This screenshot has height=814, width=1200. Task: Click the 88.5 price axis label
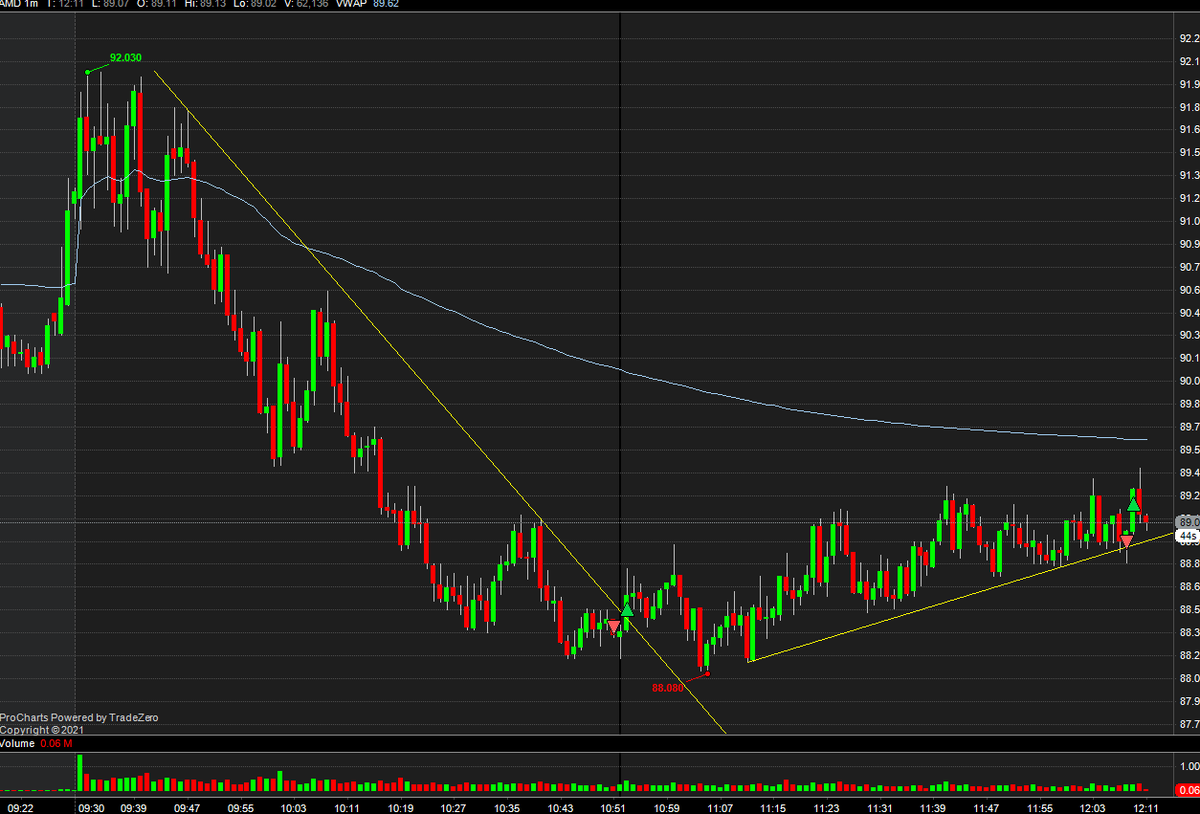pos(1189,610)
